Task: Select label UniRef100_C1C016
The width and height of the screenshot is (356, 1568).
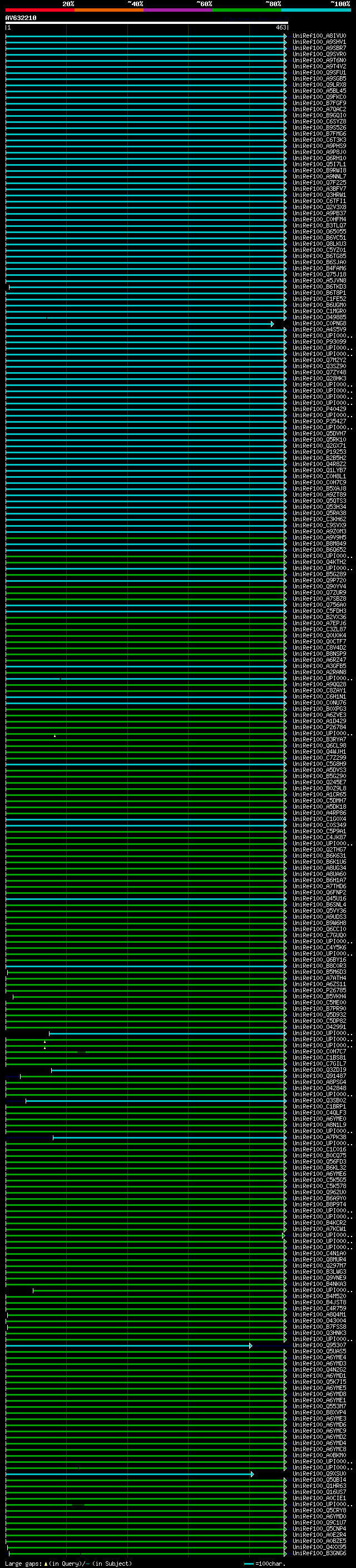Action: click(319, 1149)
